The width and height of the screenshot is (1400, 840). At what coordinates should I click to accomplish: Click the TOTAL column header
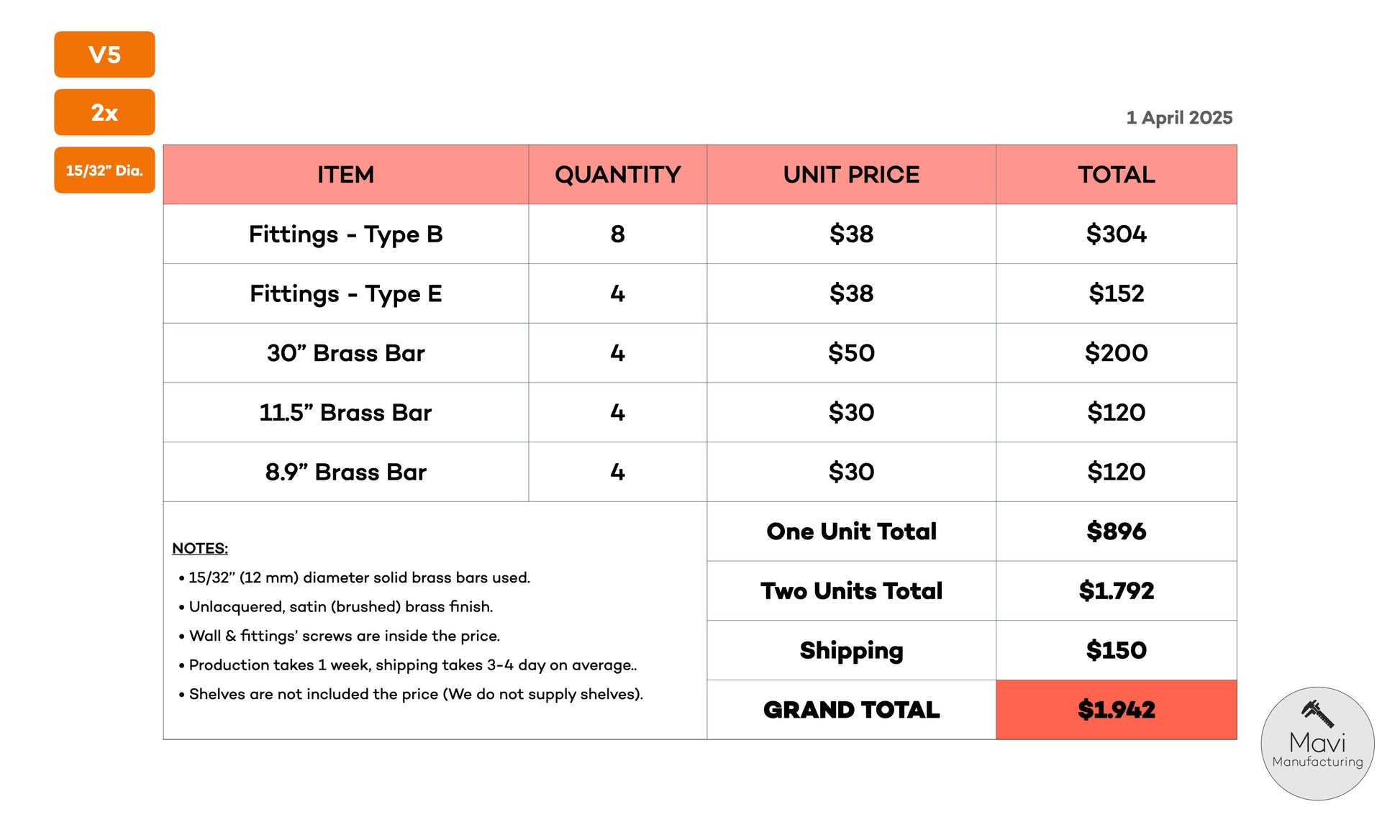click(x=1116, y=175)
